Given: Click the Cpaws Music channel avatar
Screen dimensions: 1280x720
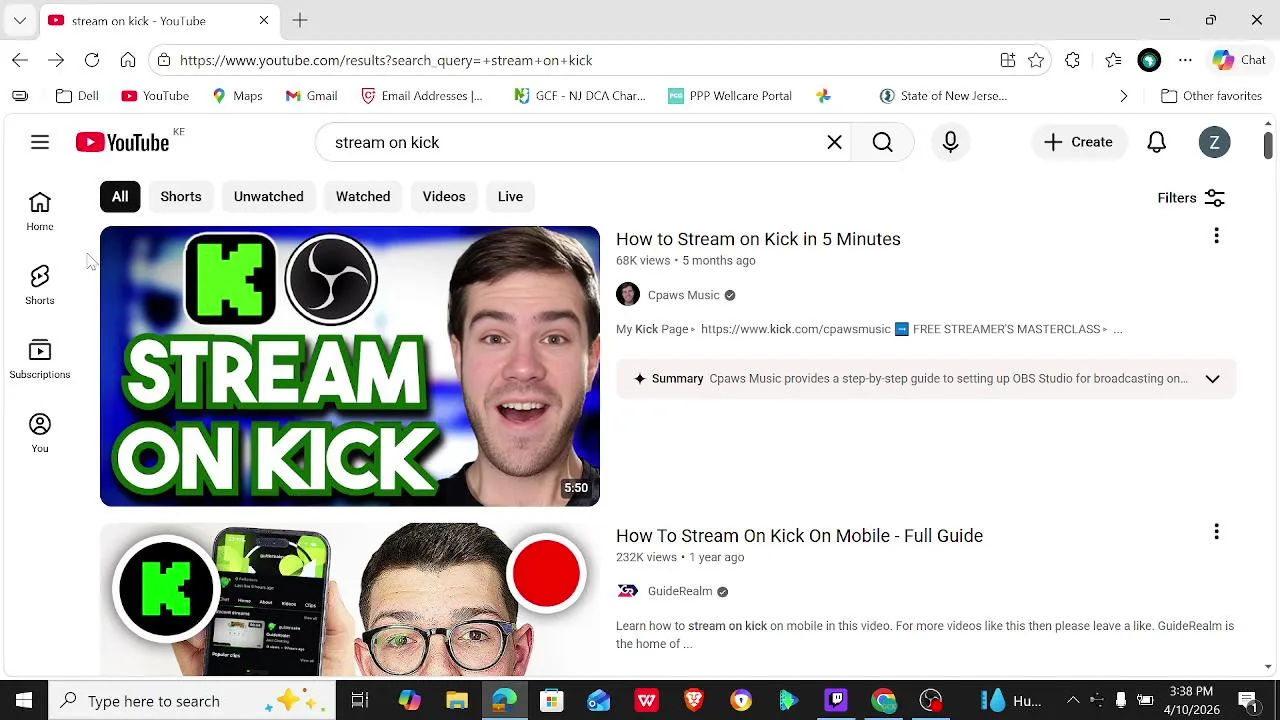Looking at the screenshot, I should point(627,295).
